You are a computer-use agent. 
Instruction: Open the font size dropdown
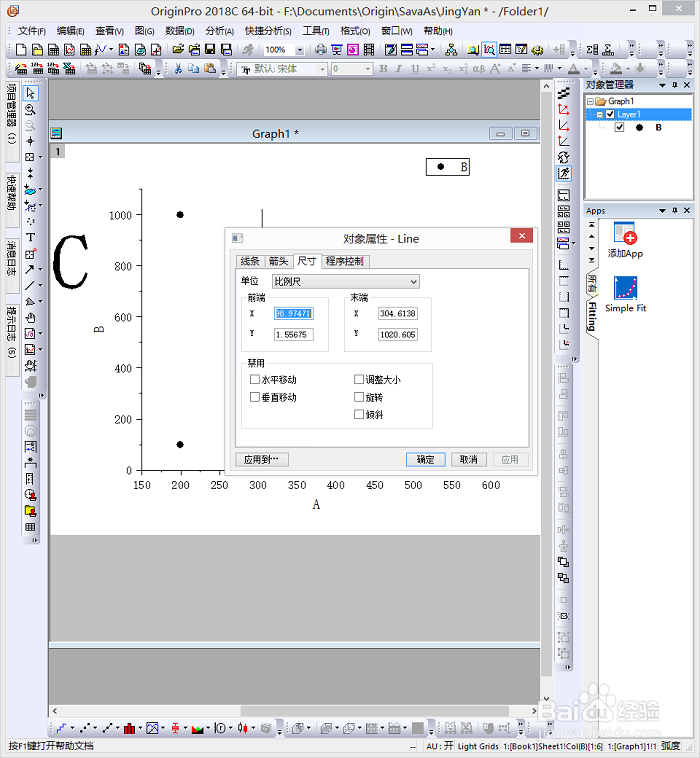coord(368,69)
